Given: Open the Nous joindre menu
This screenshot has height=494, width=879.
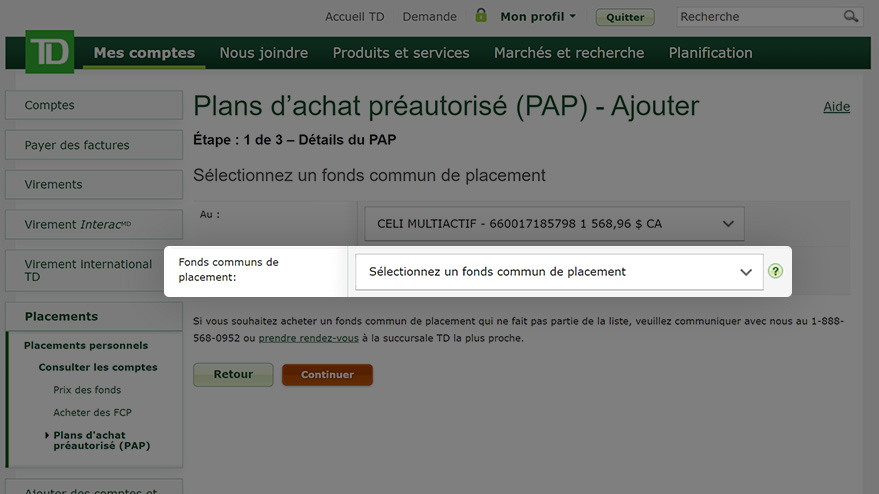Looking at the screenshot, I should (263, 53).
